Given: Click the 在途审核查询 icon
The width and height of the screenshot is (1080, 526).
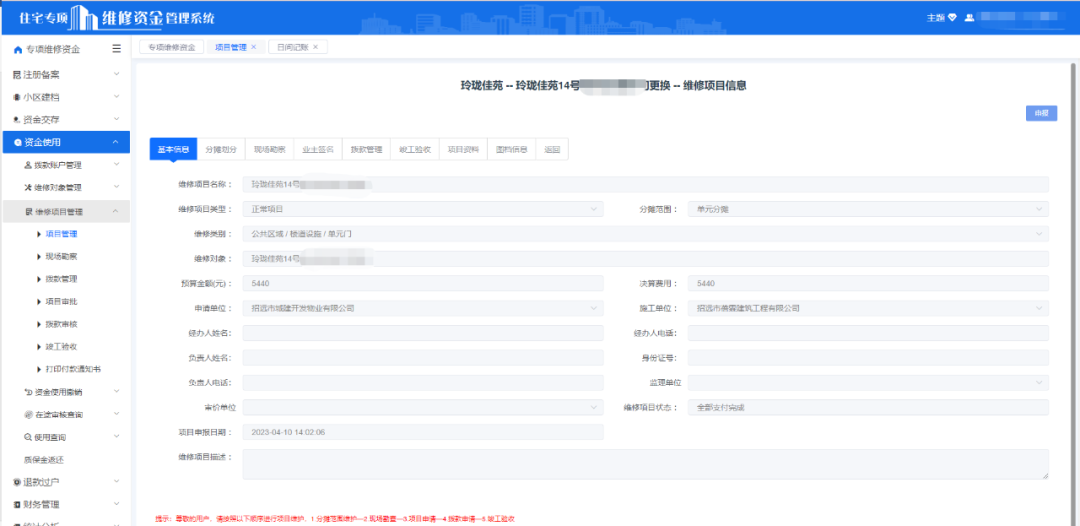Looking at the screenshot, I should (28, 414).
